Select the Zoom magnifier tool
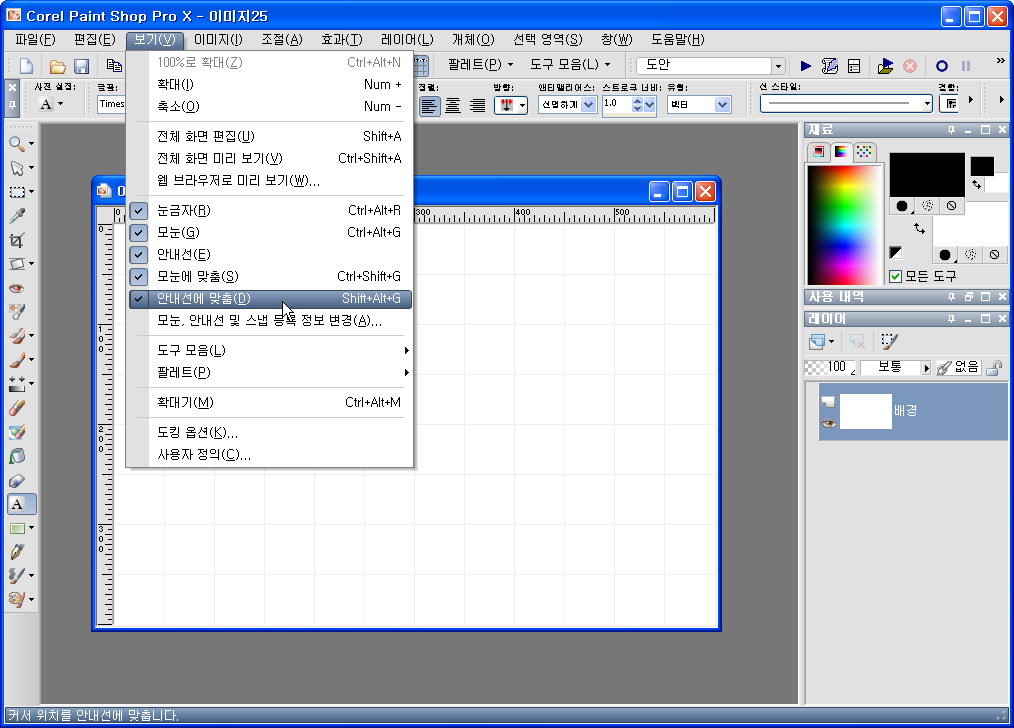The height and width of the screenshot is (728, 1014). click(17, 144)
